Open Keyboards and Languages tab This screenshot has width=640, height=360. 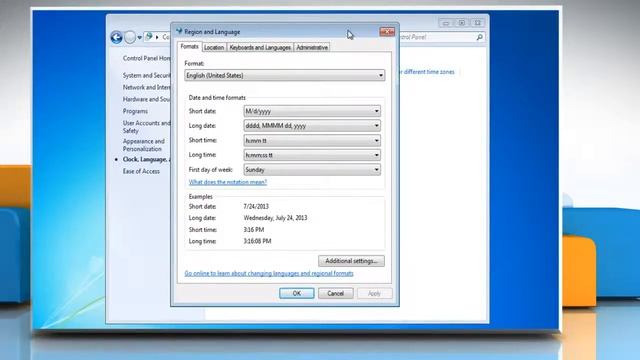260,47
